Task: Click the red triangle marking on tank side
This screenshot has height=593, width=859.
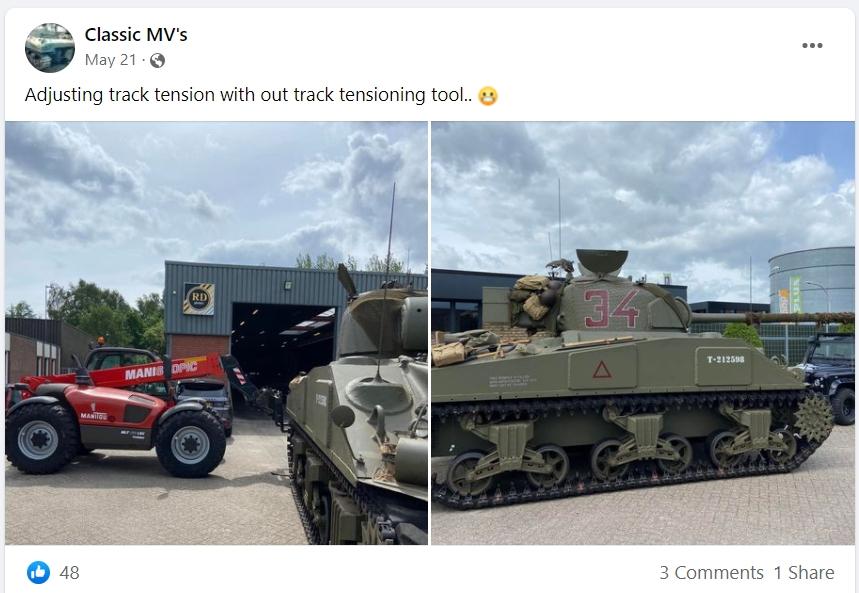Action: pyautogui.click(x=602, y=369)
